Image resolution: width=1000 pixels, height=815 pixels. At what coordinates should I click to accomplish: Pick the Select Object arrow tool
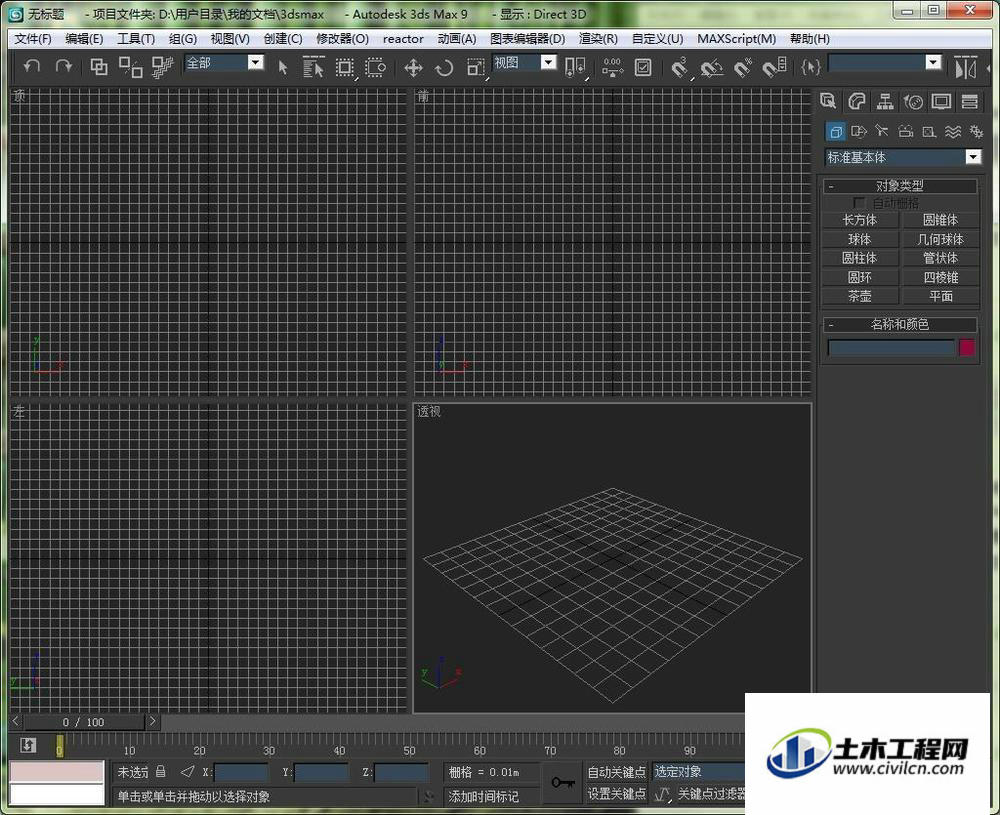pos(283,67)
